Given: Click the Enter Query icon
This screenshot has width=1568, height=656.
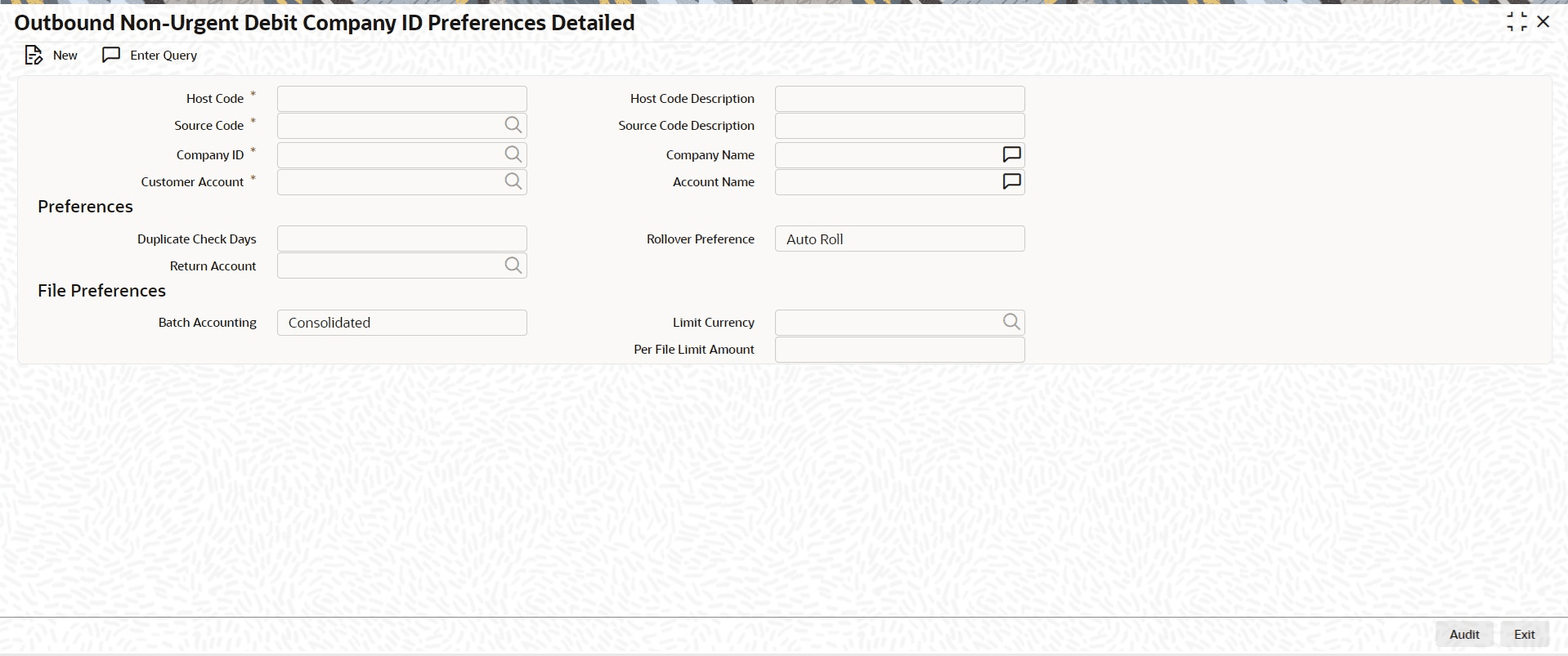Looking at the screenshot, I should [111, 55].
